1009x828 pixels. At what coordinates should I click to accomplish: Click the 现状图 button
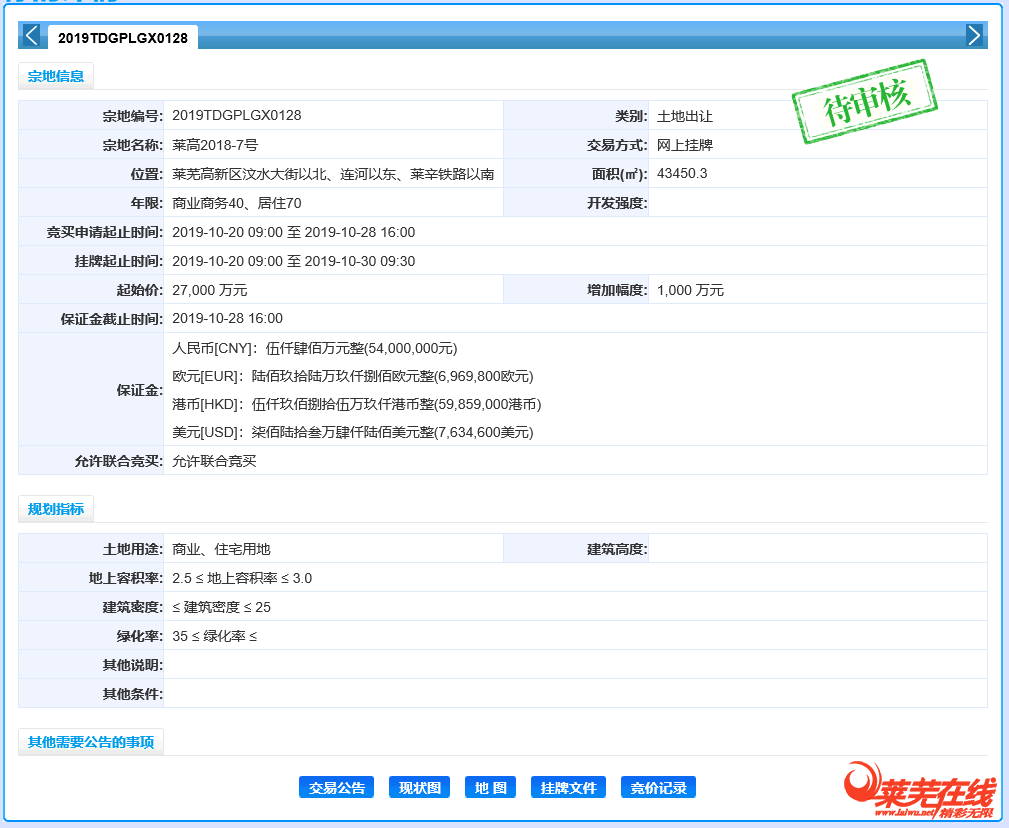pos(420,787)
